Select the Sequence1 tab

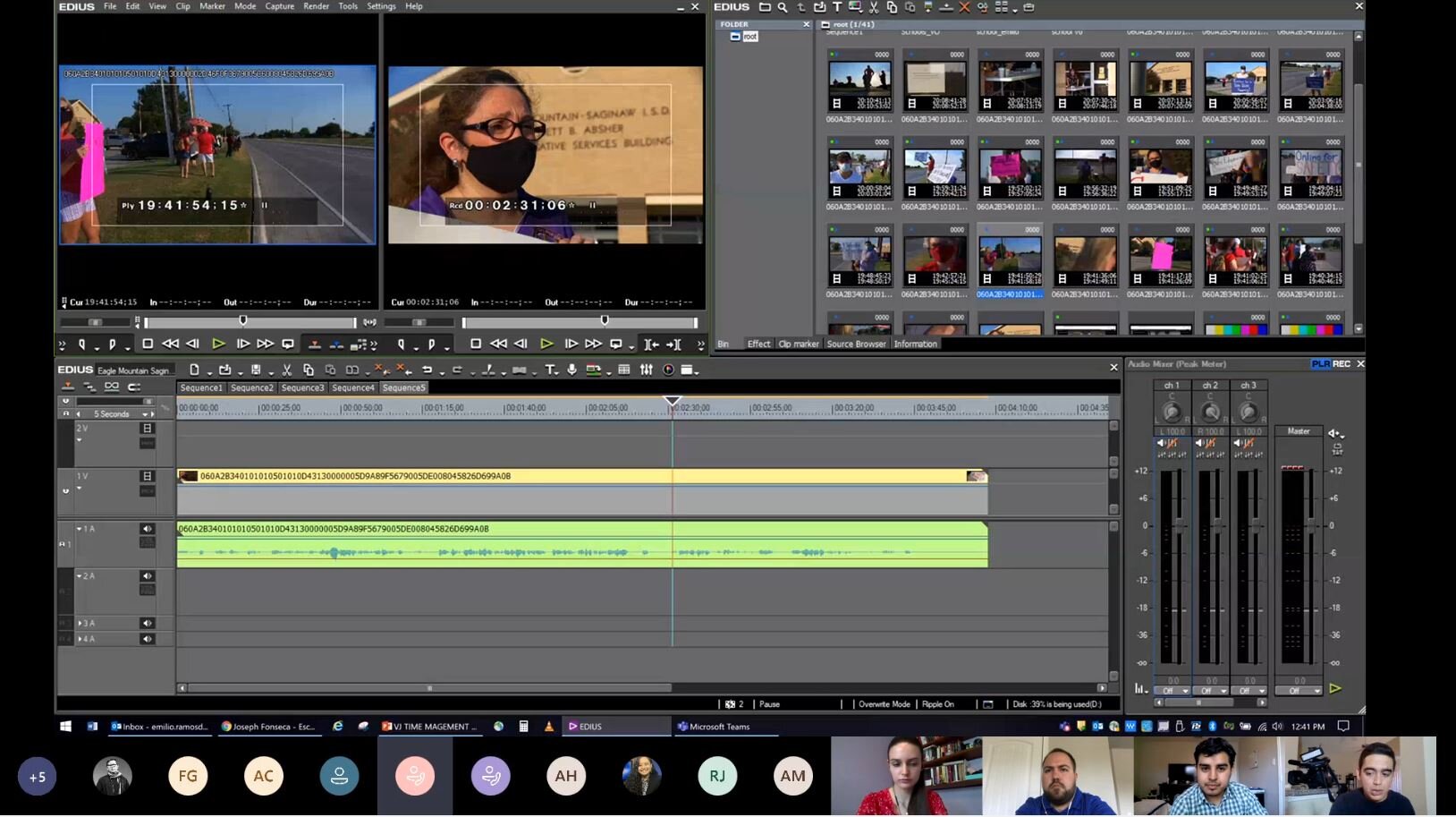pyautogui.click(x=201, y=387)
